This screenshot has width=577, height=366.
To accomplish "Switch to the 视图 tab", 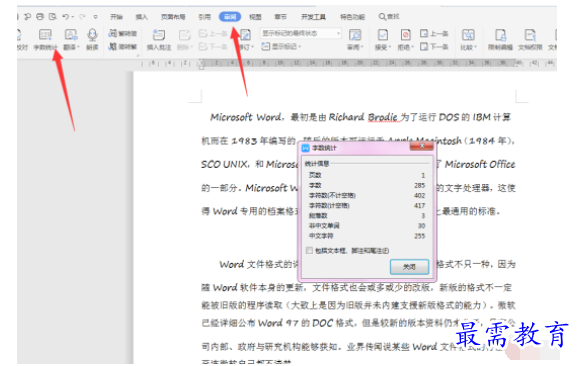I will tap(255, 17).
